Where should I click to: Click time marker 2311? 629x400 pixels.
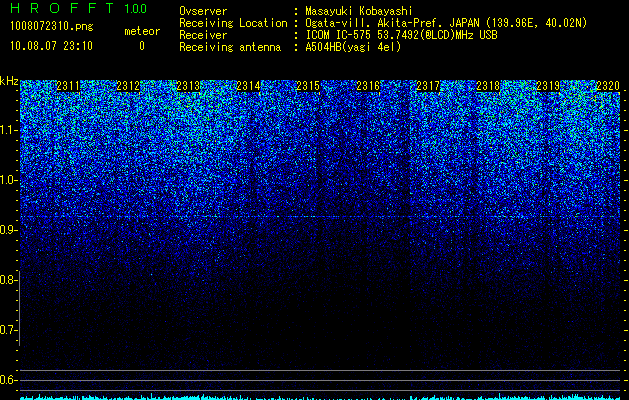pos(68,86)
